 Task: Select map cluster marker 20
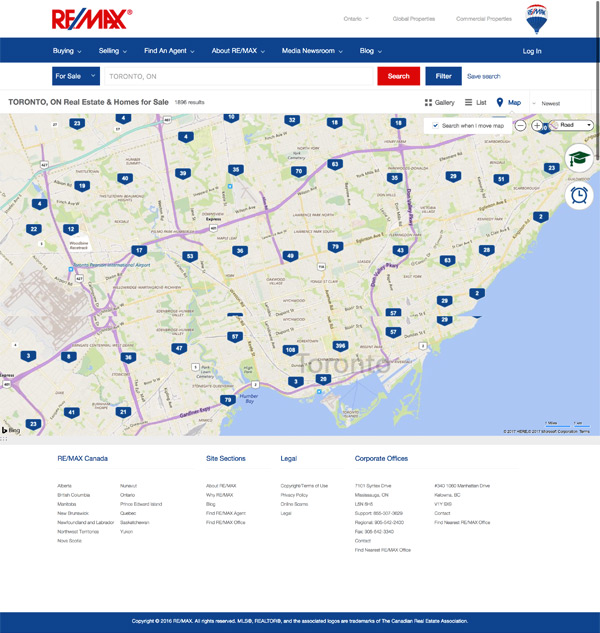point(323,379)
